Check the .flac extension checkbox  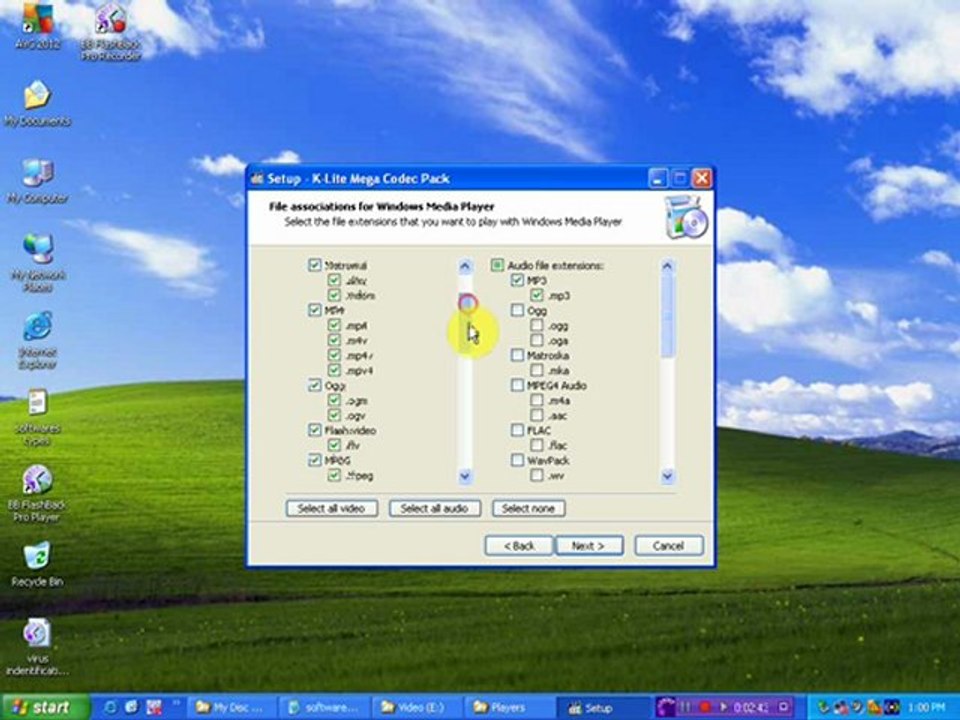pos(536,445)
